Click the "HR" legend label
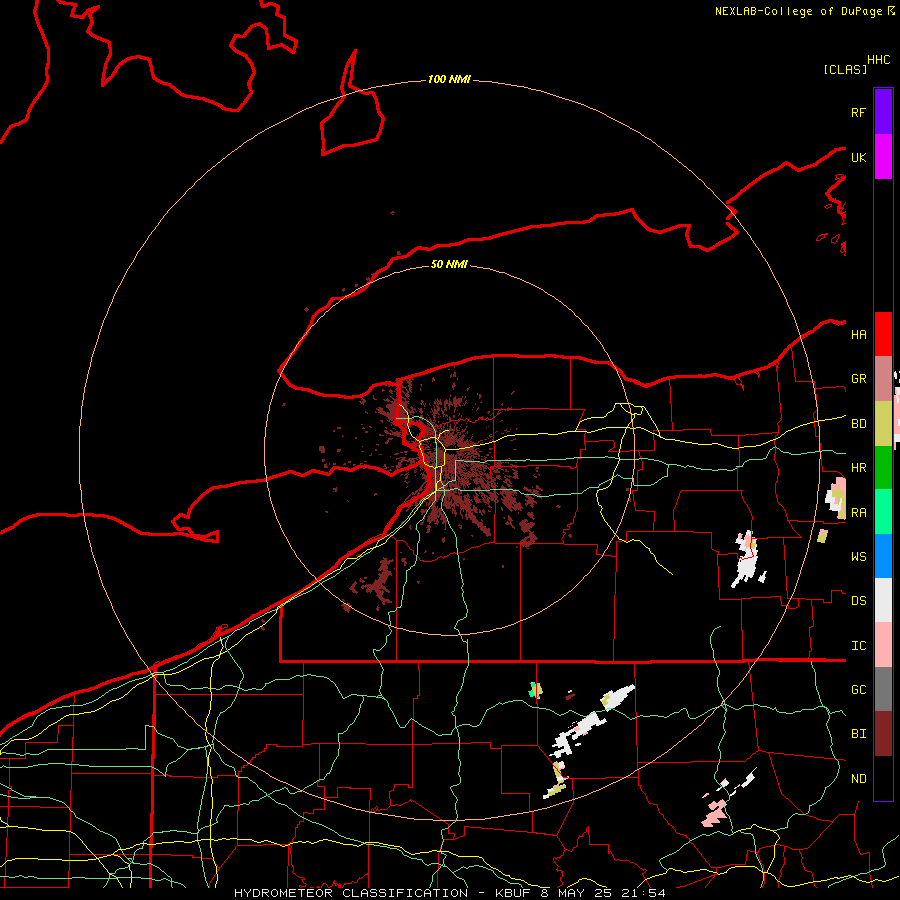The height and width of the screenshot is (900, 900). (858, 468)
